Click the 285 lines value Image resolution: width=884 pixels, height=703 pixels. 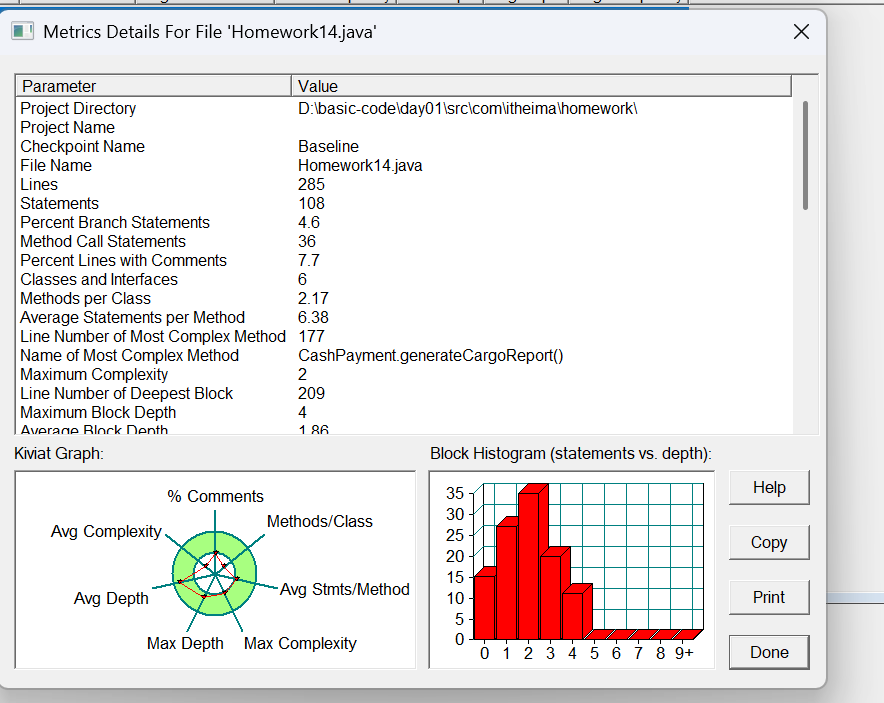[311, 184]
